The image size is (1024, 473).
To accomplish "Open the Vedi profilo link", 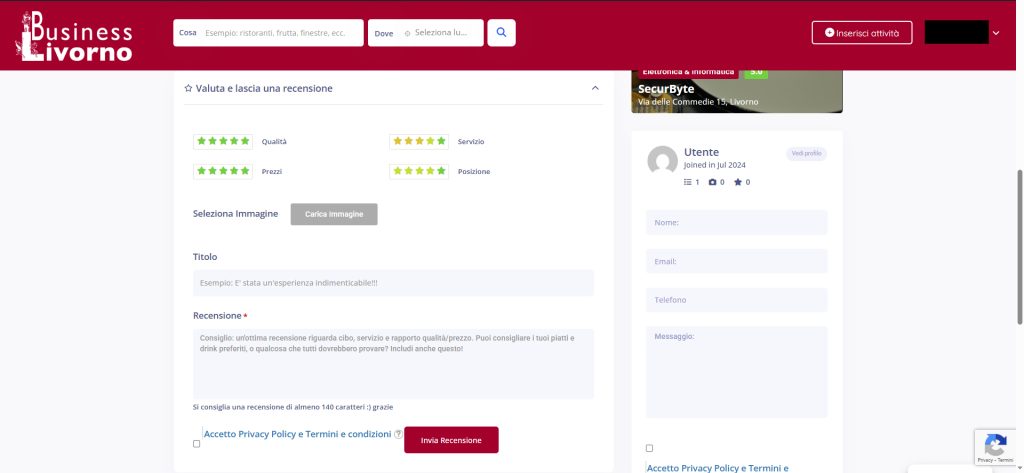I will click(x=806, y=153).
